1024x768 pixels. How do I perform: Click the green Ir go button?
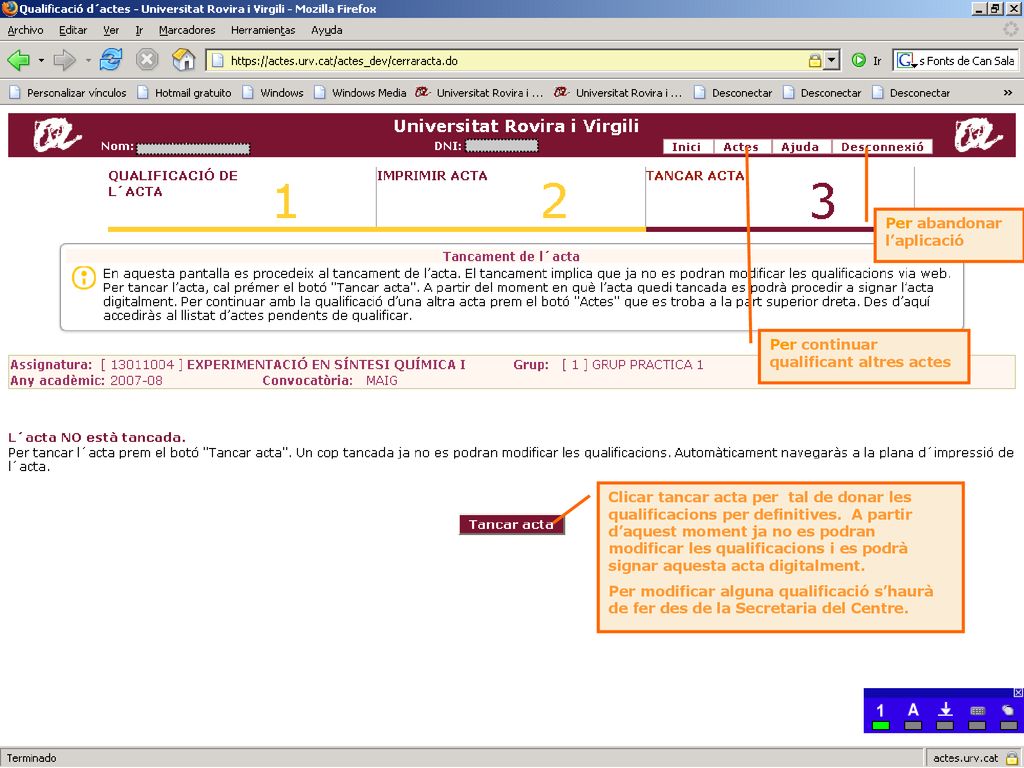click(866, 61)
